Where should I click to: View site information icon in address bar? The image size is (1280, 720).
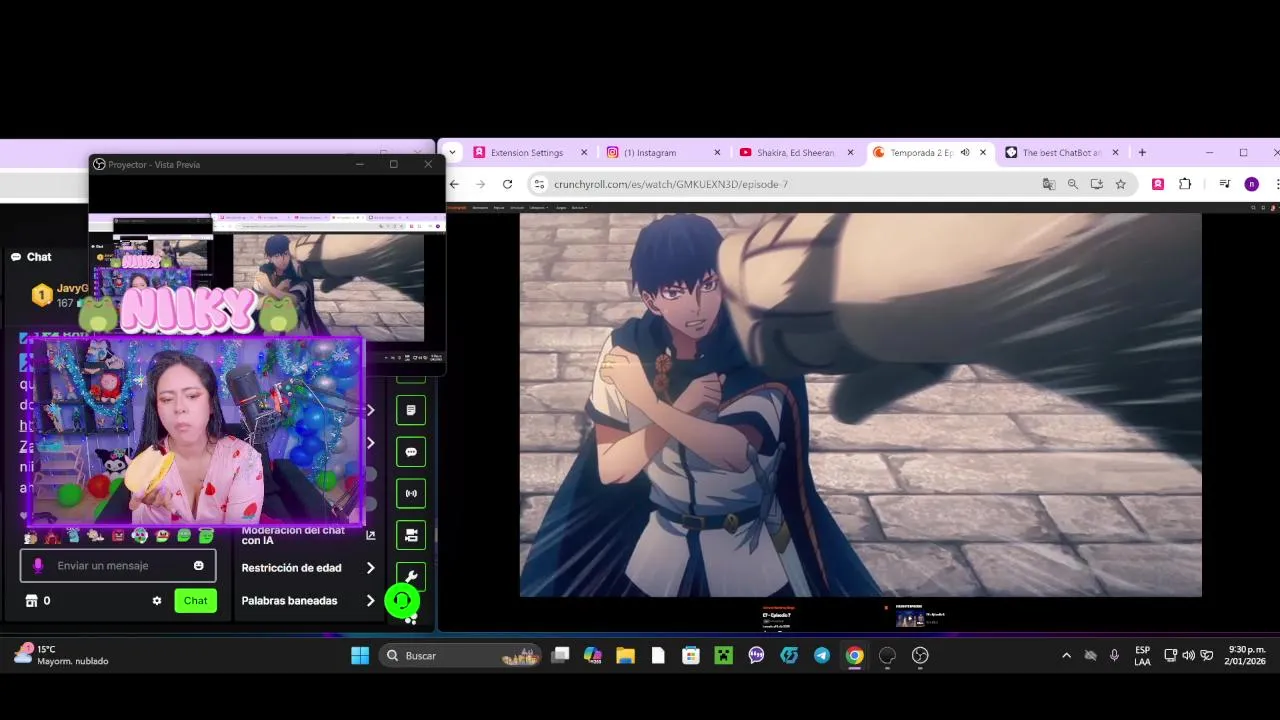tap(540, 184)
